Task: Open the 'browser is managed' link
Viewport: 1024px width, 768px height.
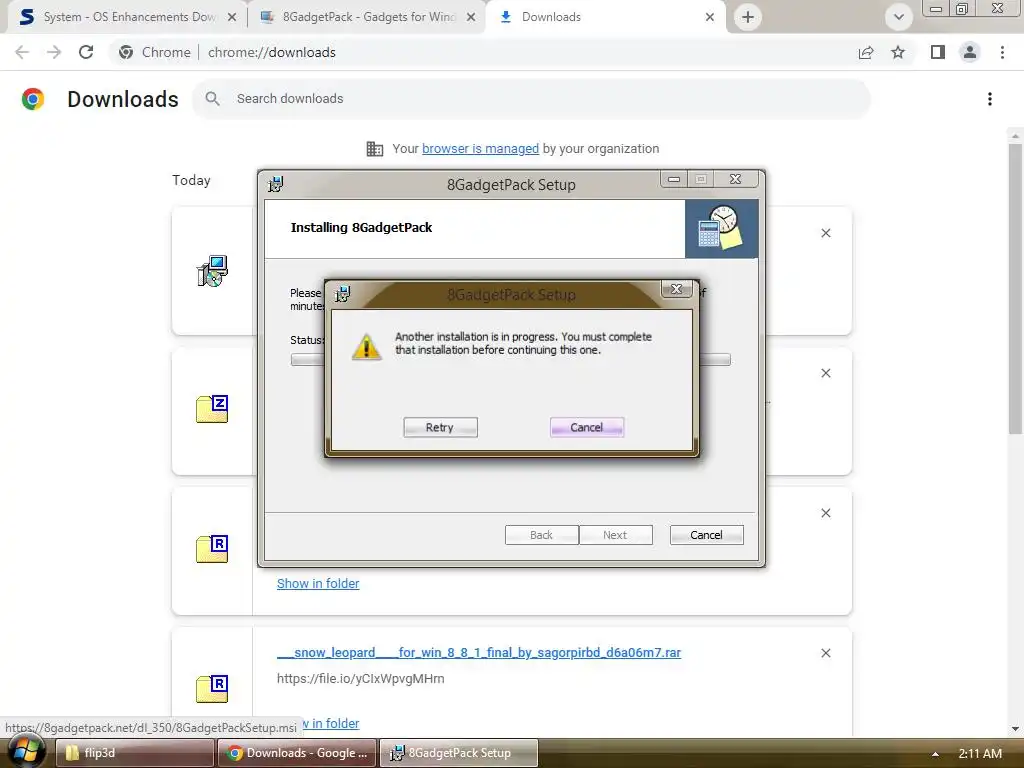Action: (x=480, y=149)
